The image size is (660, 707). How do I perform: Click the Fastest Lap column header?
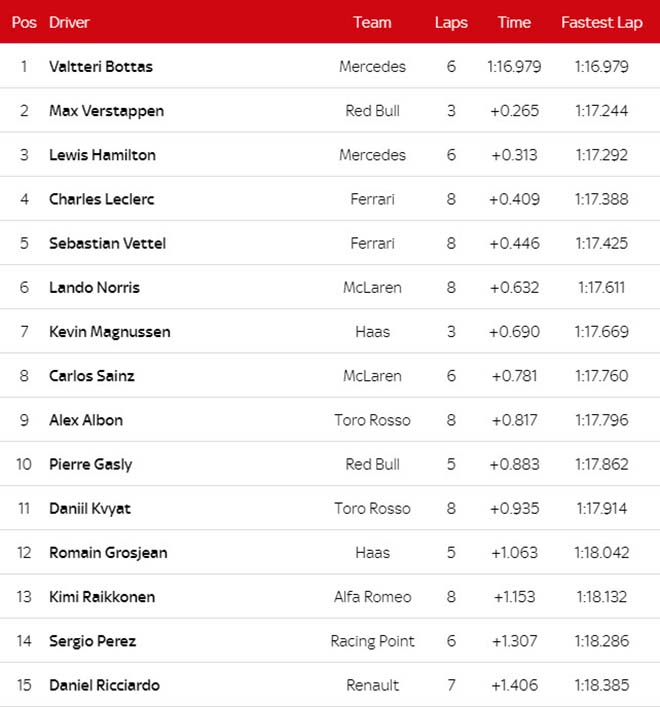tap(602, 22)
